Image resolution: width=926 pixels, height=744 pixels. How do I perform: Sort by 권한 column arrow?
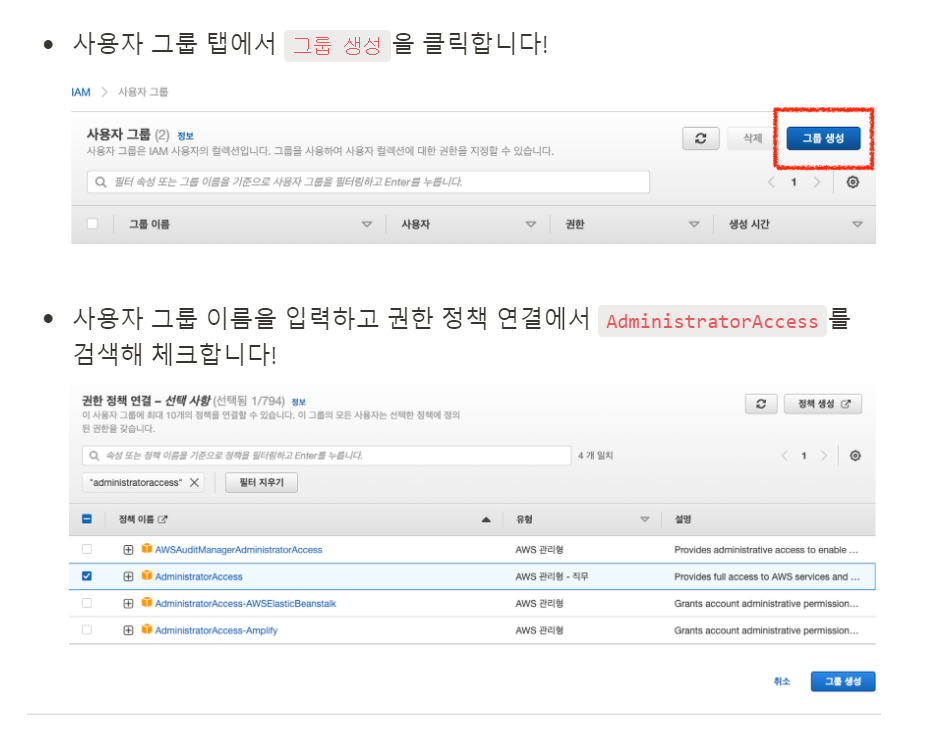694,224
